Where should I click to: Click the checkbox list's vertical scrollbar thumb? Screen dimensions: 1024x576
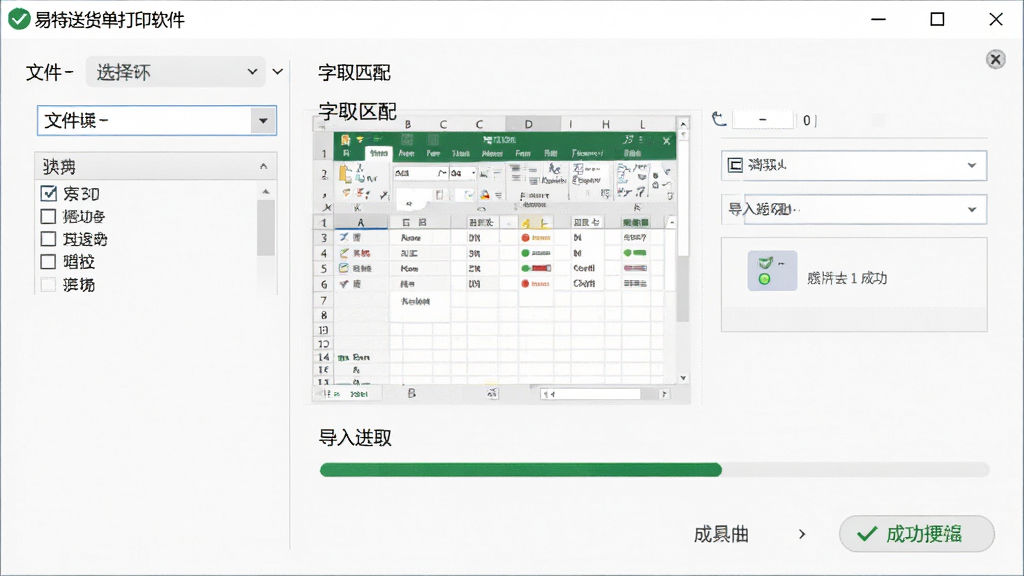(266, 227)
